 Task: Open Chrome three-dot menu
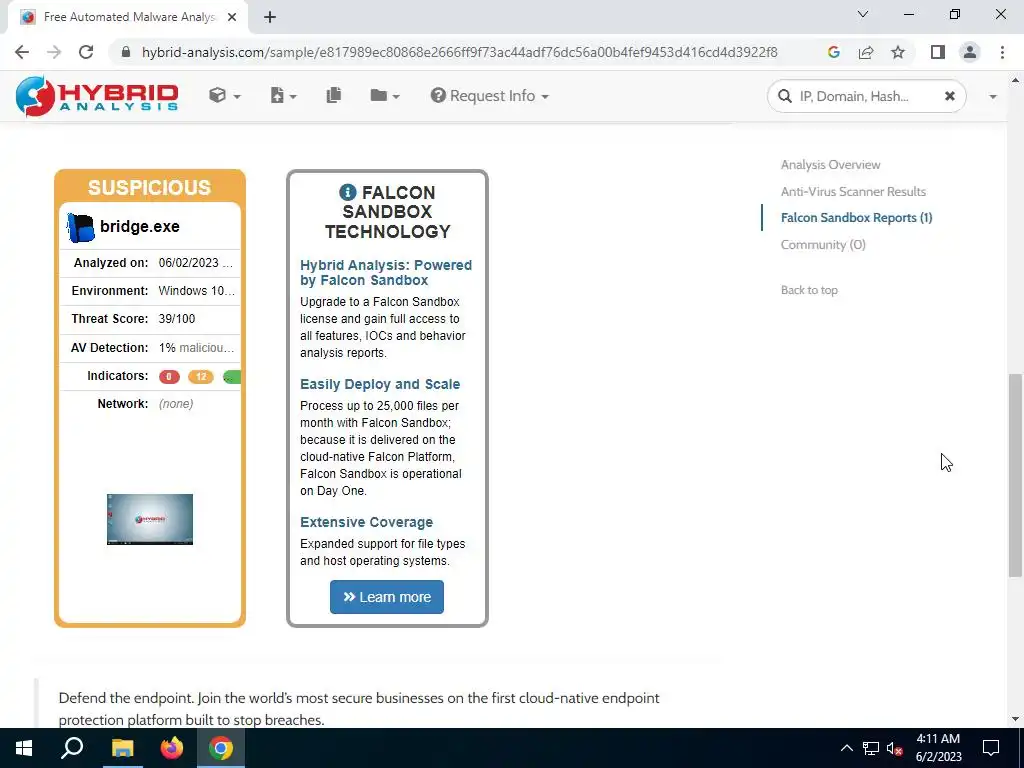coord(1002,52)
